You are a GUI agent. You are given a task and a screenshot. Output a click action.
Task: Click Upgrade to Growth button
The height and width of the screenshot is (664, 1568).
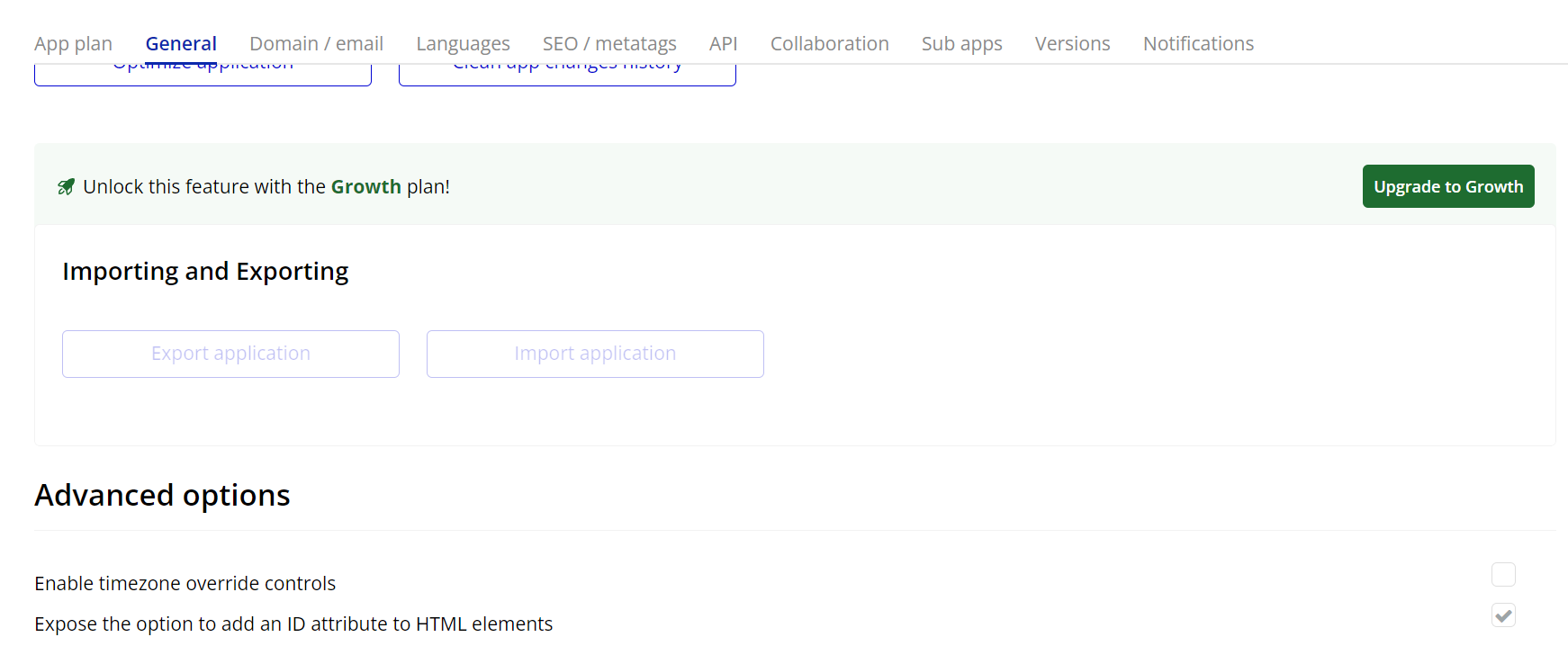[1447, 186]
